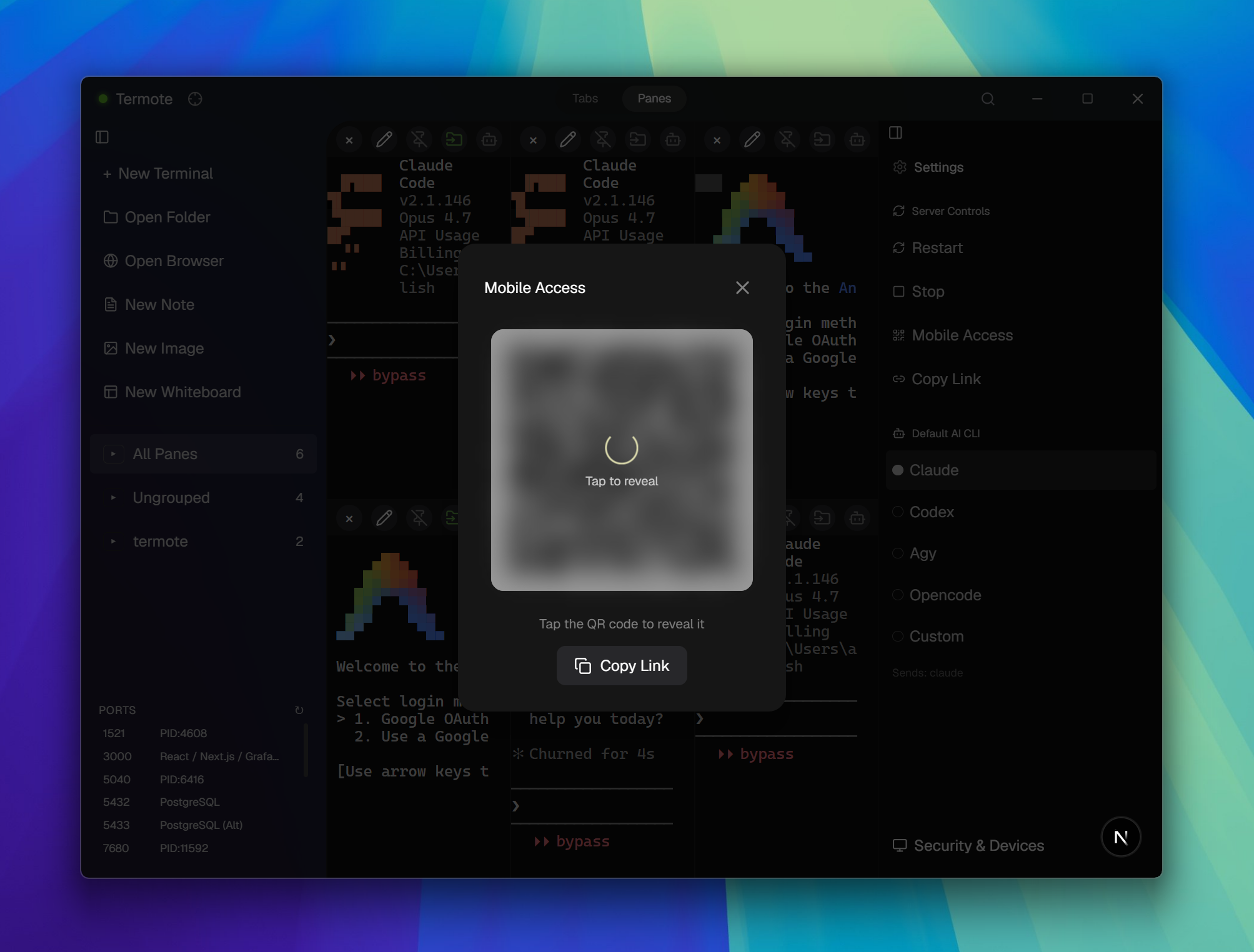Select port 1521 row in PORTS

(x=200, y=733)
